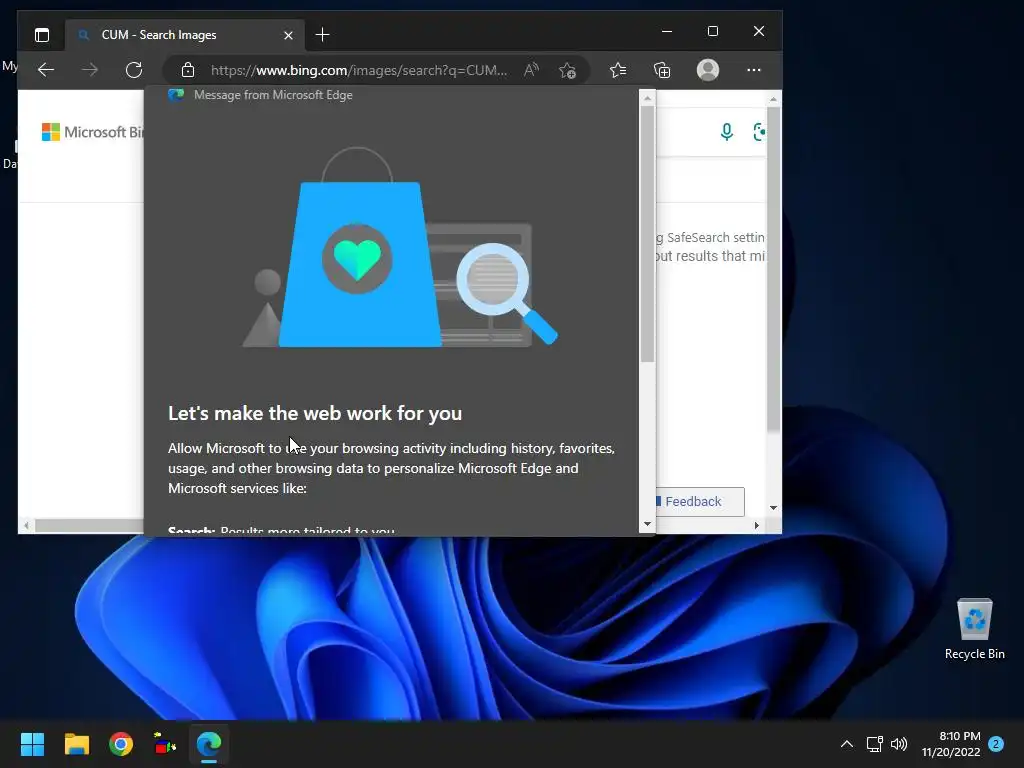Activate Read aloud icon in address bar

coord(532,70)
